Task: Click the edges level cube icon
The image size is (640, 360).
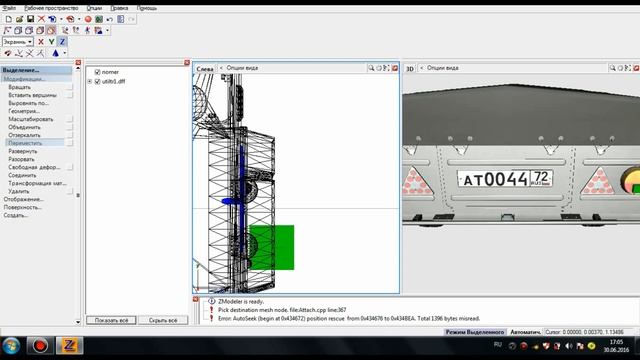Action: [x=18, y=30]
